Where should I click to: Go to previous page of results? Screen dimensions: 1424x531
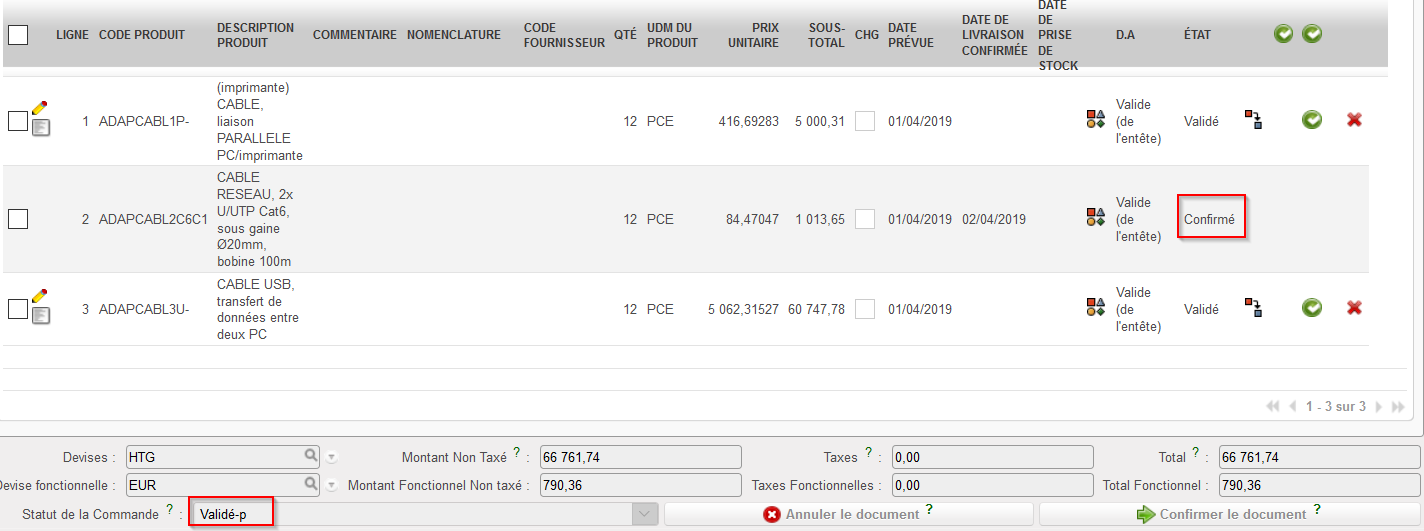[x=1293, y=407]
